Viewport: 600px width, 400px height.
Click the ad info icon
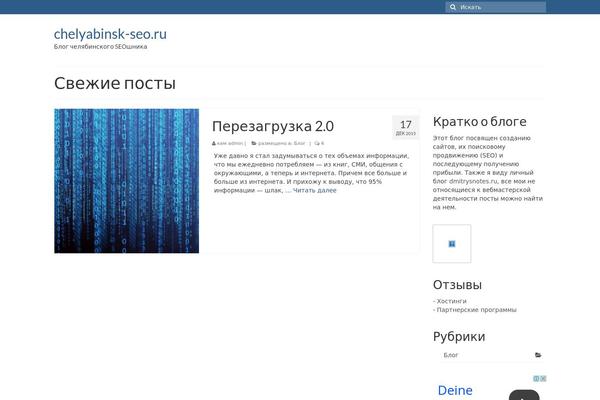point(536,379)
